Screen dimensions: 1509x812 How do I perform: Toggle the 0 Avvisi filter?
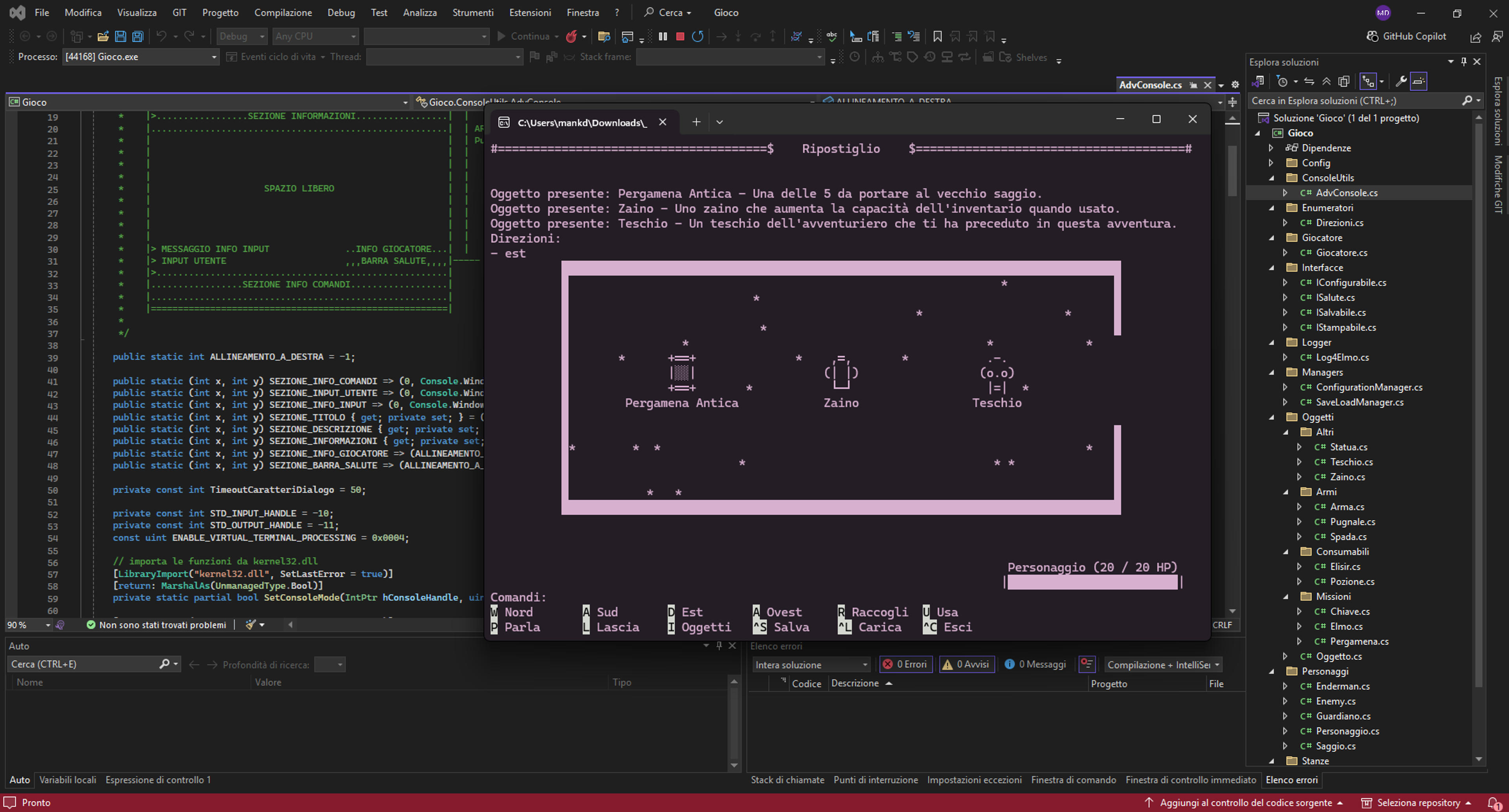[967, 664]
